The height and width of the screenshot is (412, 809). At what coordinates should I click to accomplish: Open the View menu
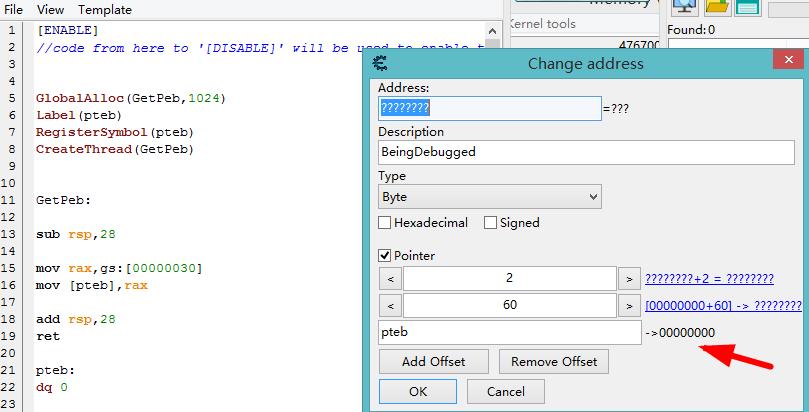click(51, 10)
